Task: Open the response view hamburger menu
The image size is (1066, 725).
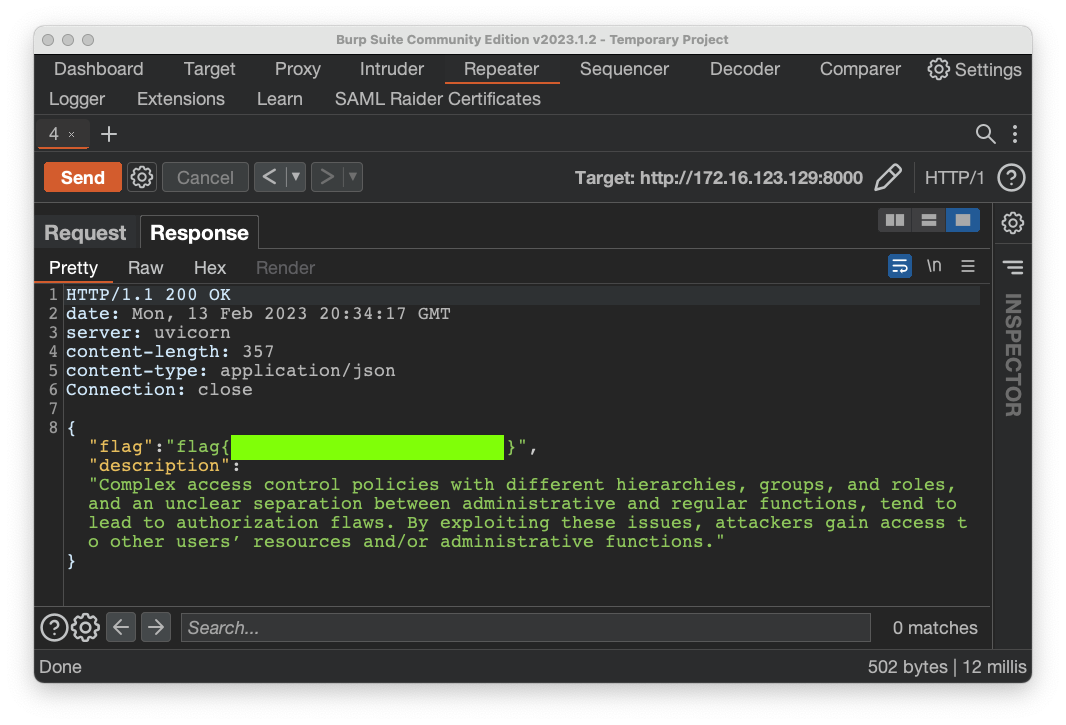Action: [x=967, y=266]
